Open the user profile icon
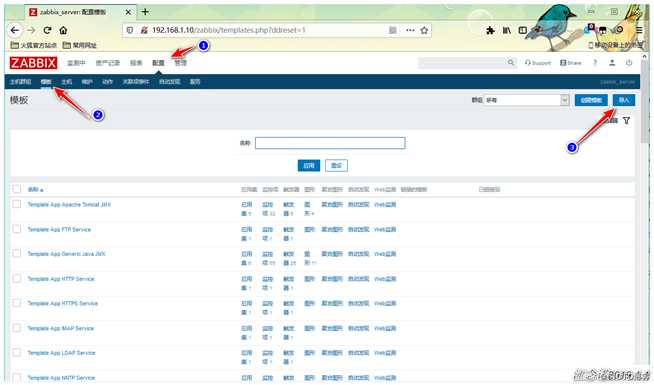 click(612, 63)
